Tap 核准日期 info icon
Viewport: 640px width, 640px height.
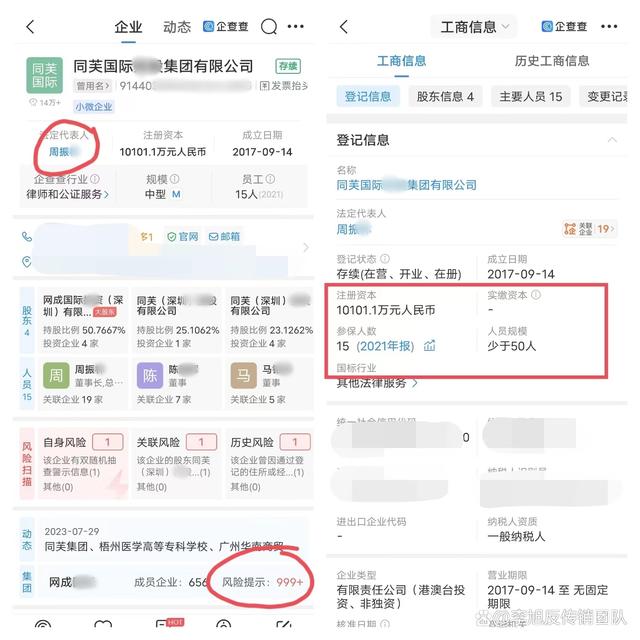tap(385, 624)
